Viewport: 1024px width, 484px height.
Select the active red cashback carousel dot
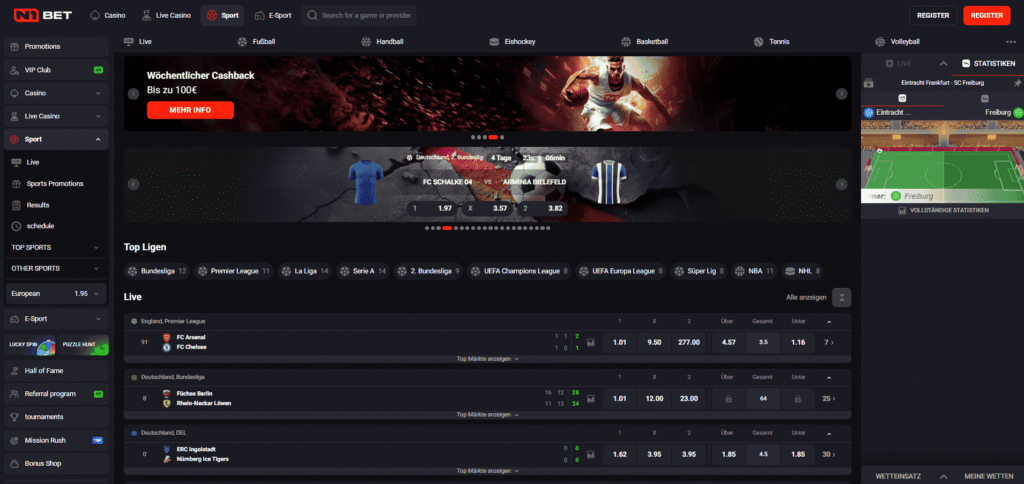[493, 137]
